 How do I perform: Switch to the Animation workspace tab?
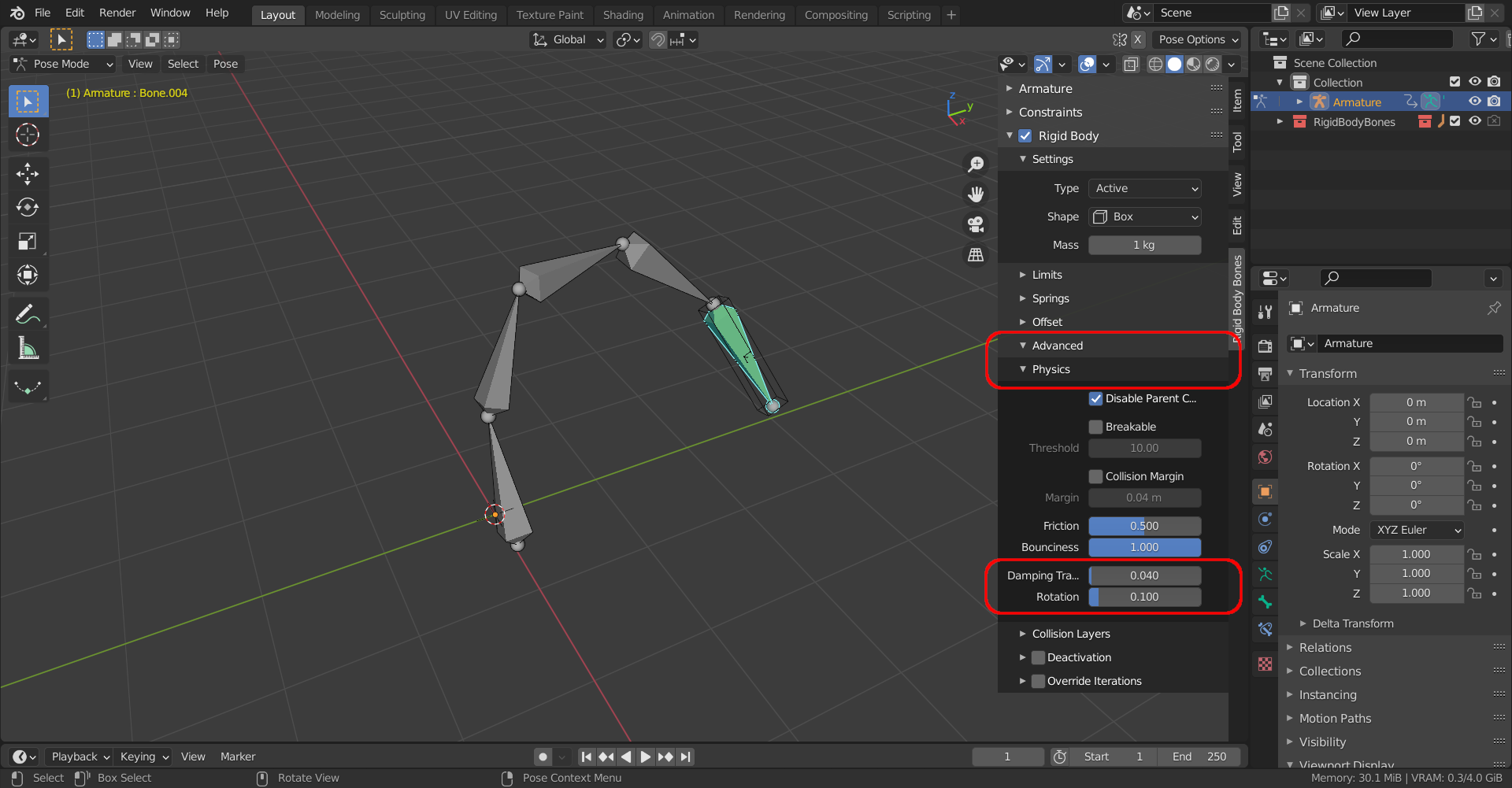(x=688, y=14)
